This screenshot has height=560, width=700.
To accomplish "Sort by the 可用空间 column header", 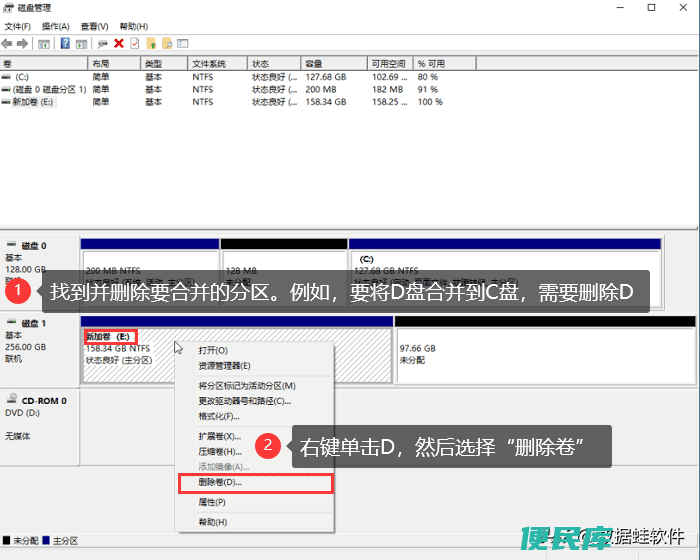I will click(x=391, y=64).
